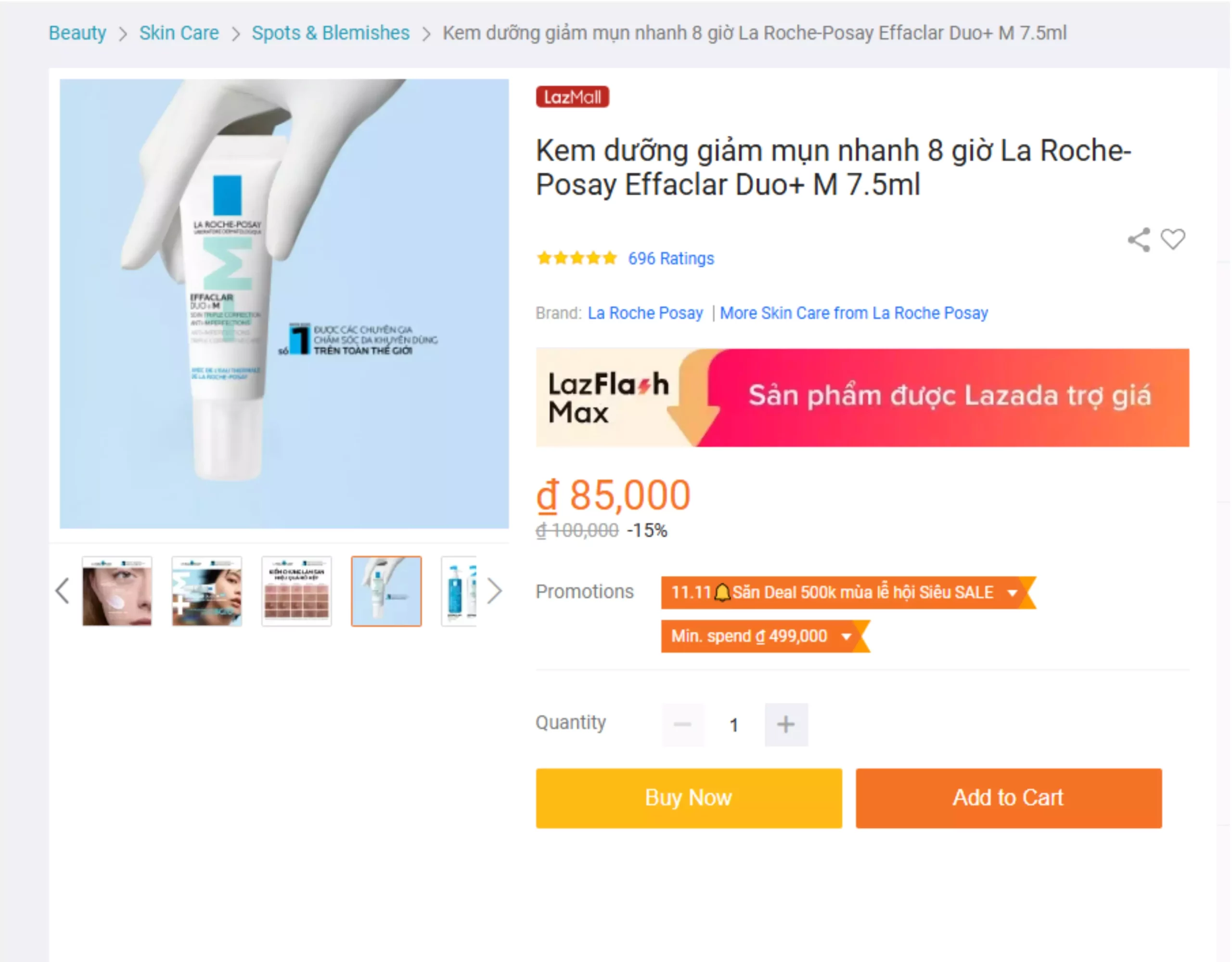Screen dimensions: 1232x962
Task: Select the face close-up thumbnail
Action: [x=117, y=591]
